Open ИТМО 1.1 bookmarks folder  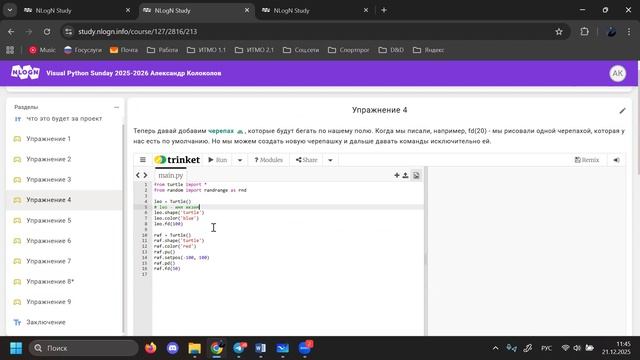[206, 50]
